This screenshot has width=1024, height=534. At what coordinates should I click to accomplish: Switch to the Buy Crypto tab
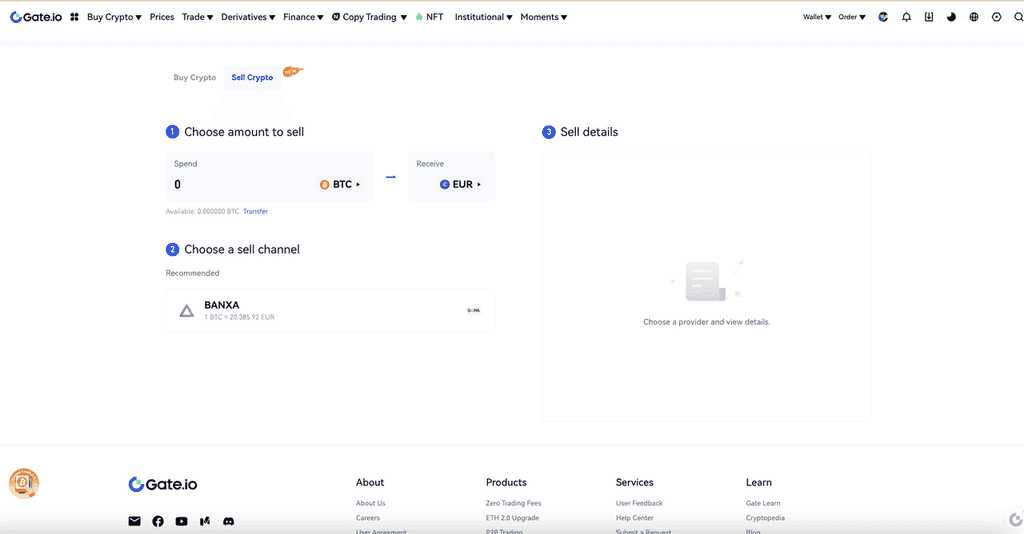(194, 78)
